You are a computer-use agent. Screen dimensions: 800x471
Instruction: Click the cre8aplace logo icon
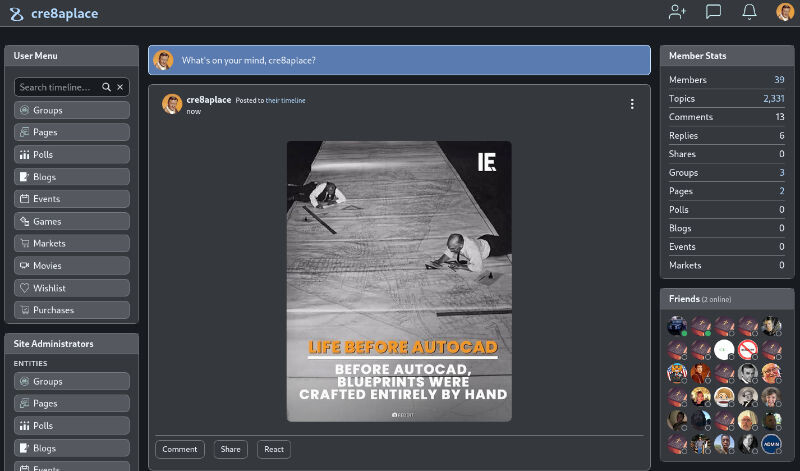click(x=16, y=13)
